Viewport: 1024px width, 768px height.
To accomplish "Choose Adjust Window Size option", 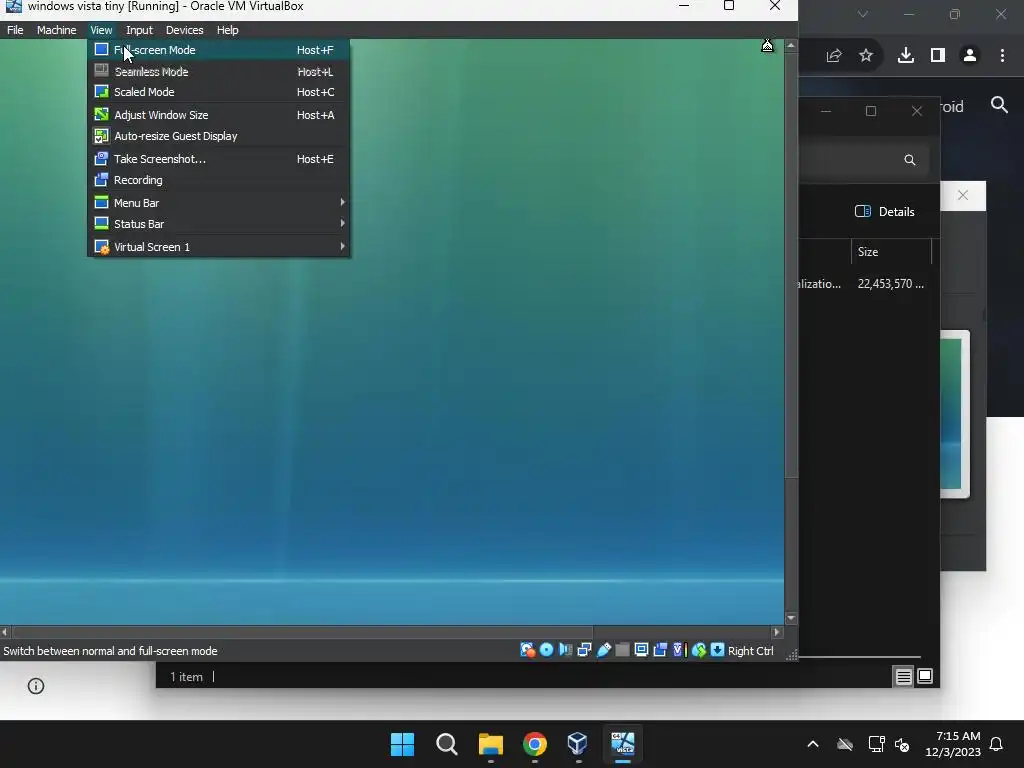I will [x=219, y=115].
